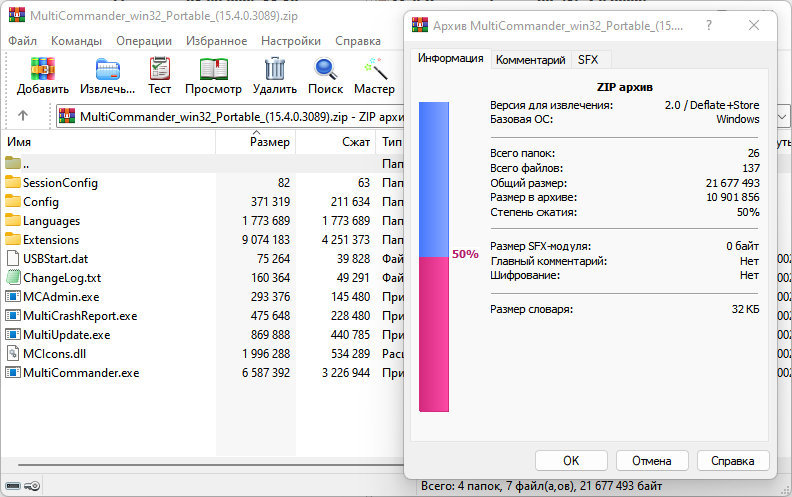Viewport: 792px width, 497px height.
Task: Click the MultiCommander.exe application icon
Action: click(13, 372)
